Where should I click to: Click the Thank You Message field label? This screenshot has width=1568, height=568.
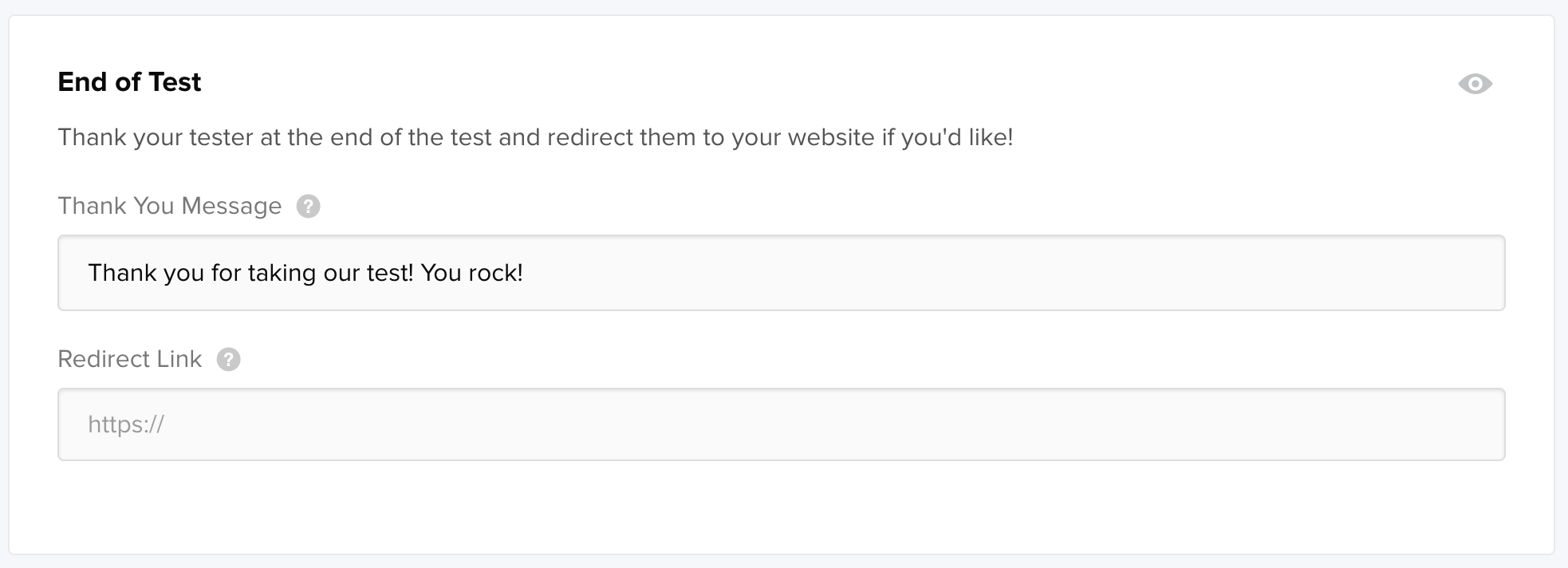click(x=170, y=206)
